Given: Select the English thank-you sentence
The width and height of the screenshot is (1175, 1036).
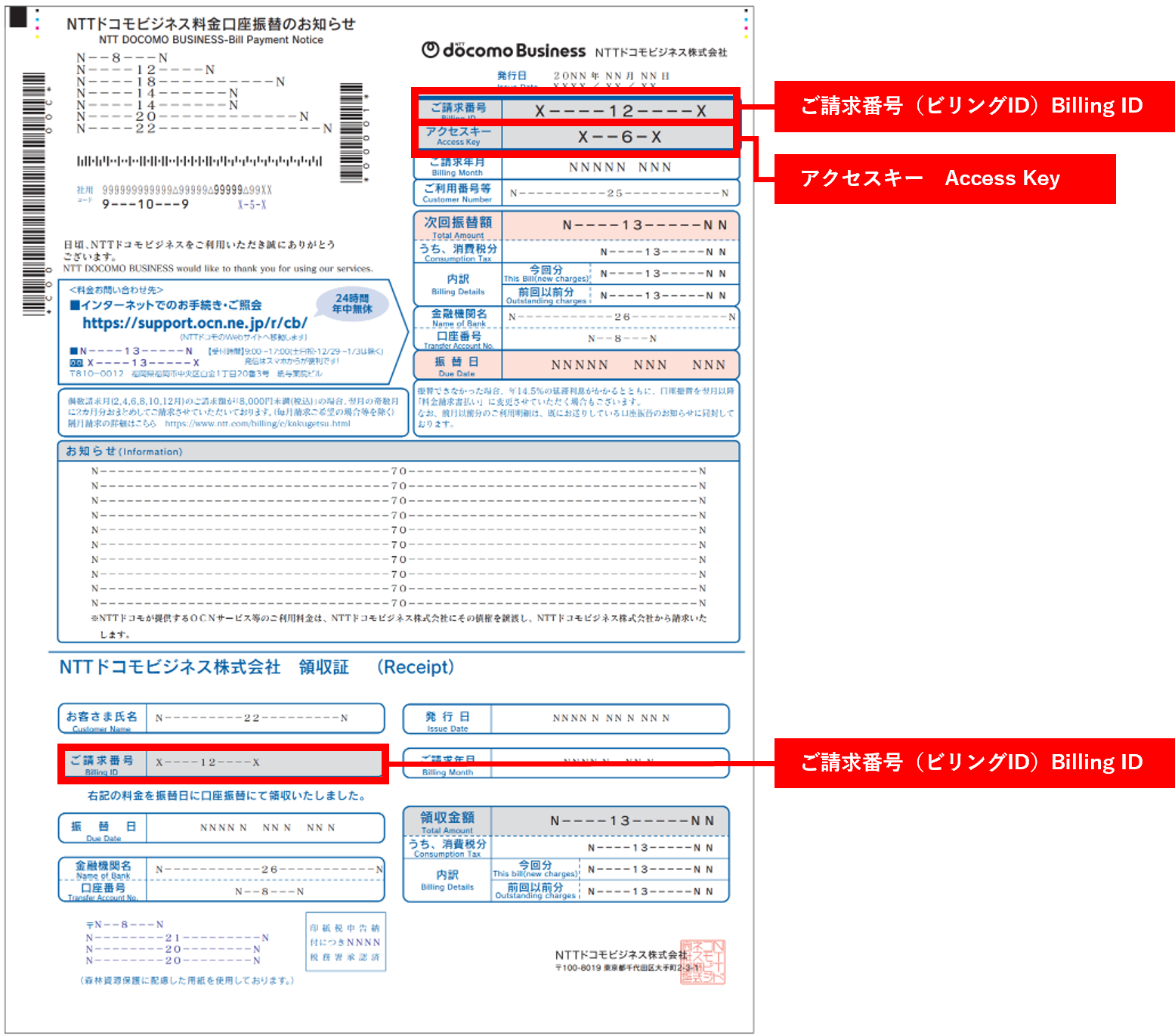Looking at the screenshot, I should (218, 268).
